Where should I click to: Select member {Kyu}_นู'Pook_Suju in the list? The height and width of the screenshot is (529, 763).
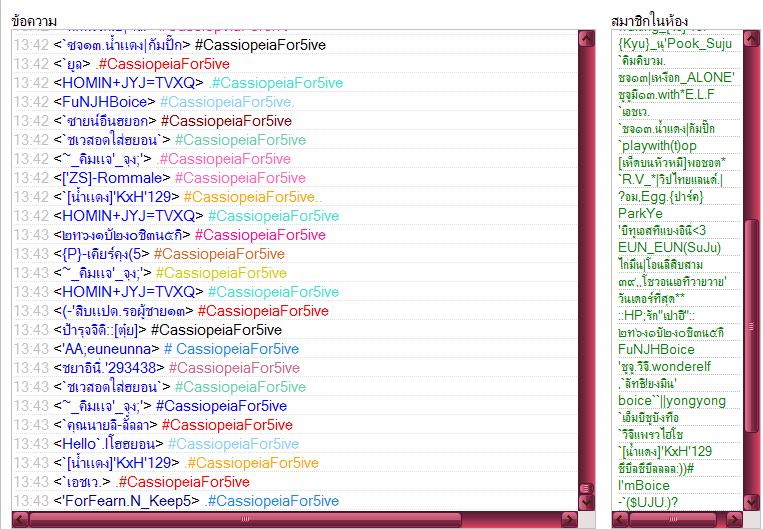677,44
